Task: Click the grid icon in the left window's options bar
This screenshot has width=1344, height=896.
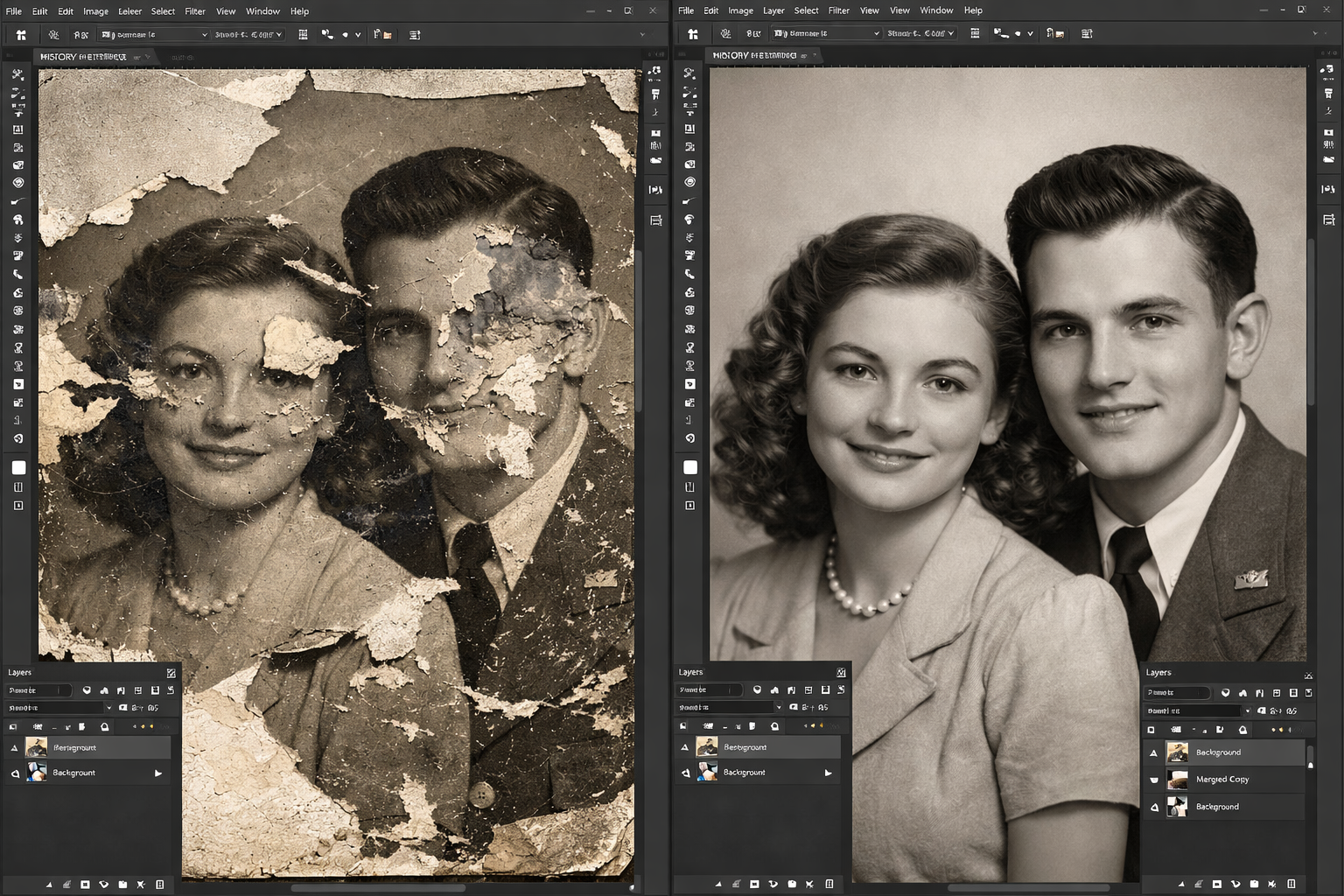Action: [303, 35]
